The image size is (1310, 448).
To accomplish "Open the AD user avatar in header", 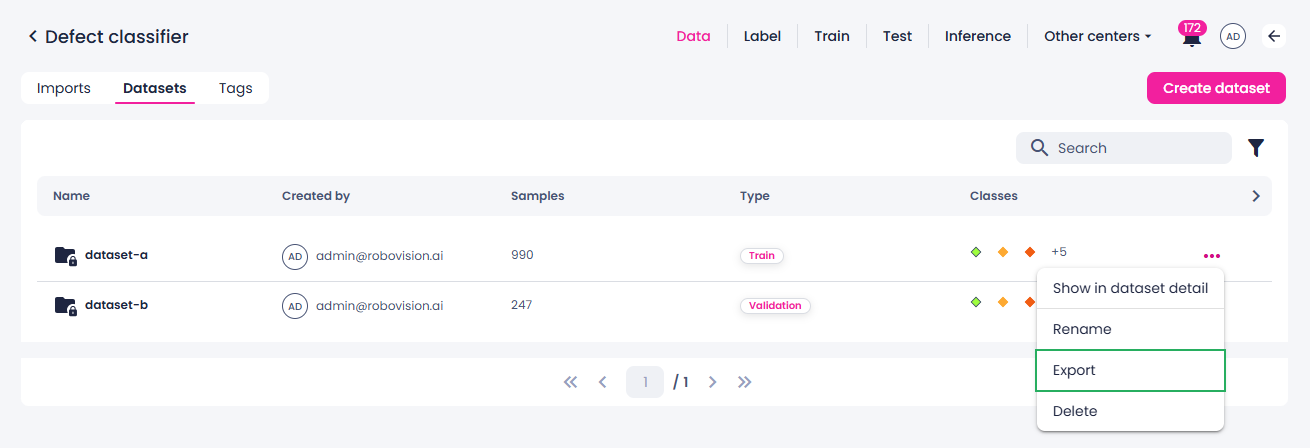I will [1233, 36].
